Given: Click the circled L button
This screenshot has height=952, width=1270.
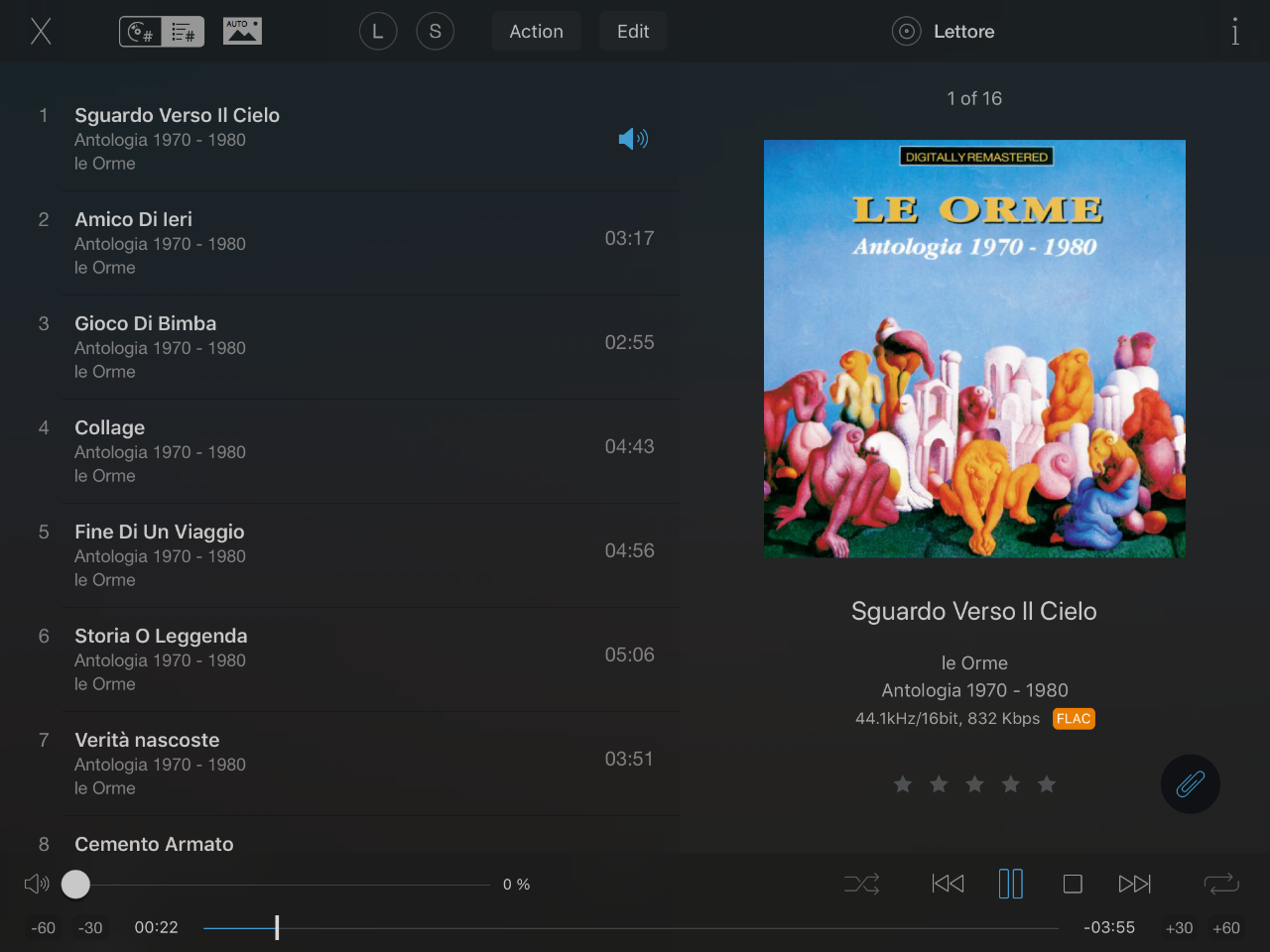Looking at the screenshot, I should 378,31.
